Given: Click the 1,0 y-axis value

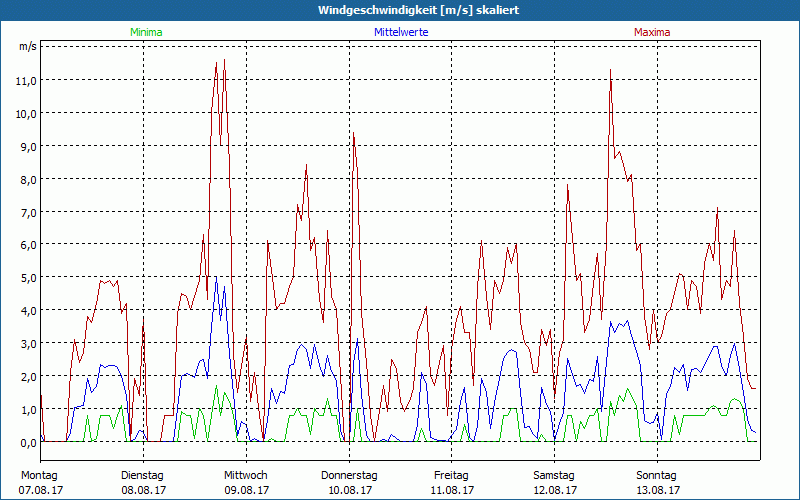Looking at the screenshot, I should click(x=28, y=410).
